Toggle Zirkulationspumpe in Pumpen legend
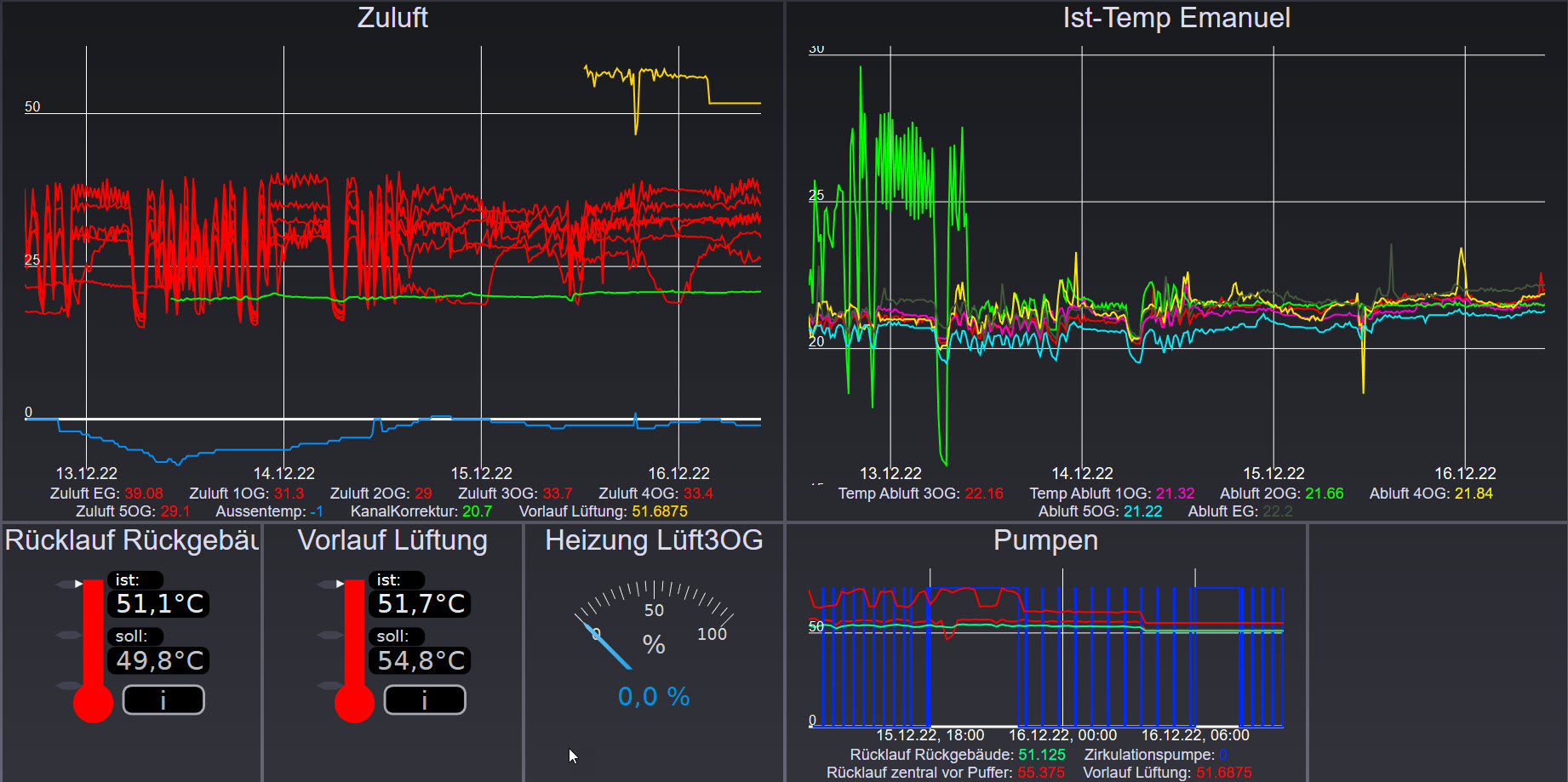This screenshot has width=1568, height=782. (1155, 755)
